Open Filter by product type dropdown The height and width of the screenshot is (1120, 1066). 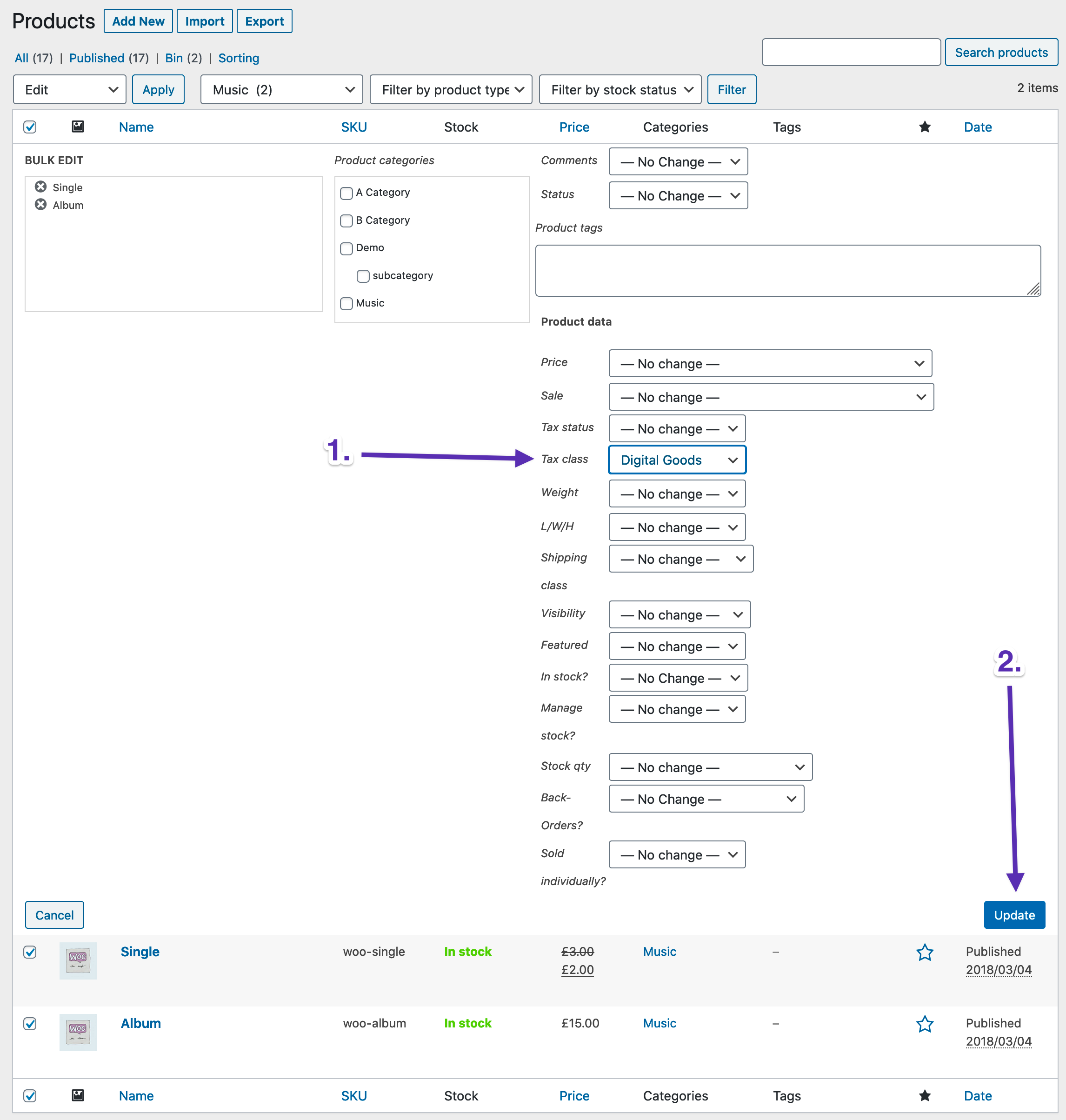451,90
